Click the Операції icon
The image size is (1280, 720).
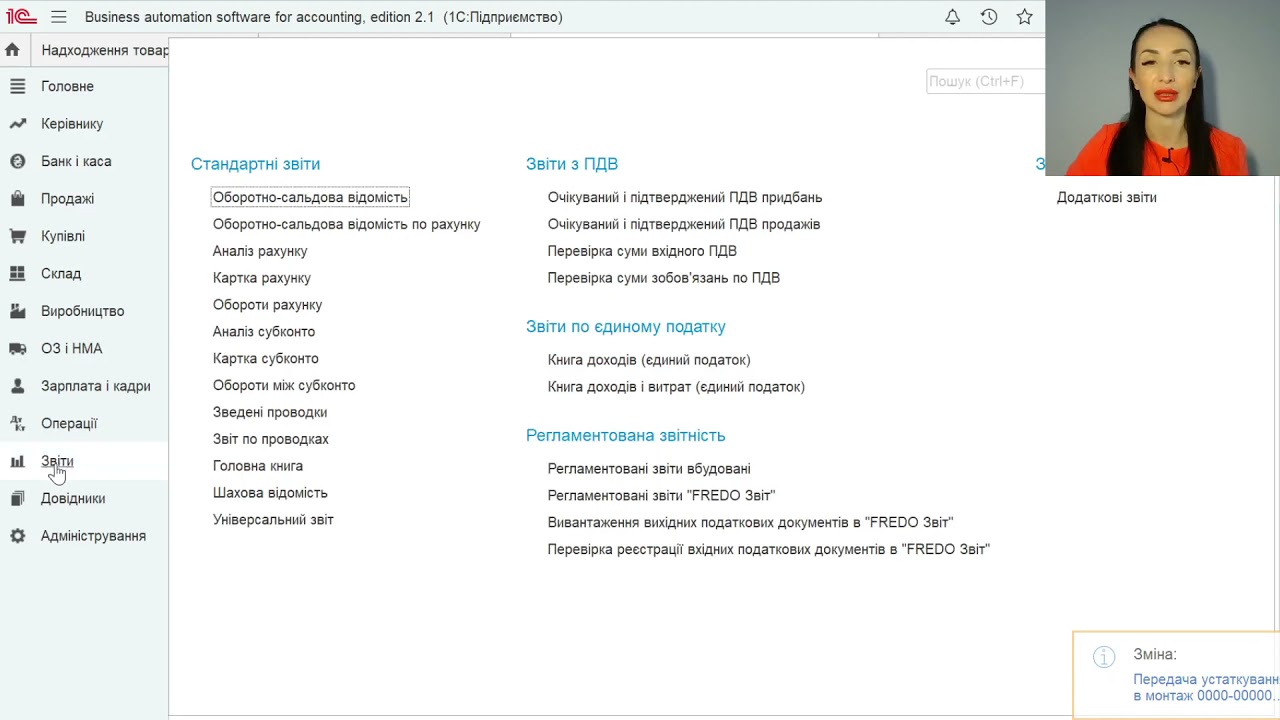pyautogui.click(x=17, y=424)
